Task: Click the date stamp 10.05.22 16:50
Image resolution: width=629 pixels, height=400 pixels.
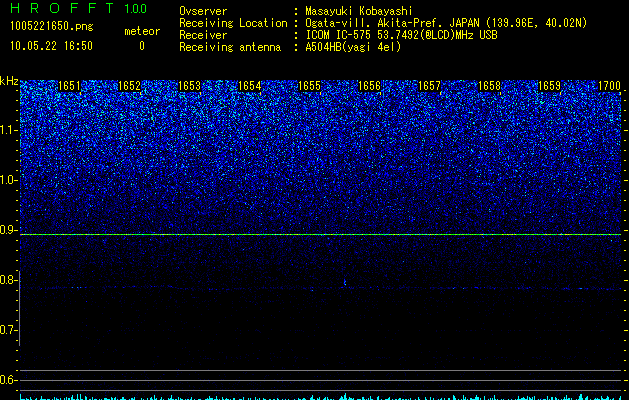Action: click(51, 46)
